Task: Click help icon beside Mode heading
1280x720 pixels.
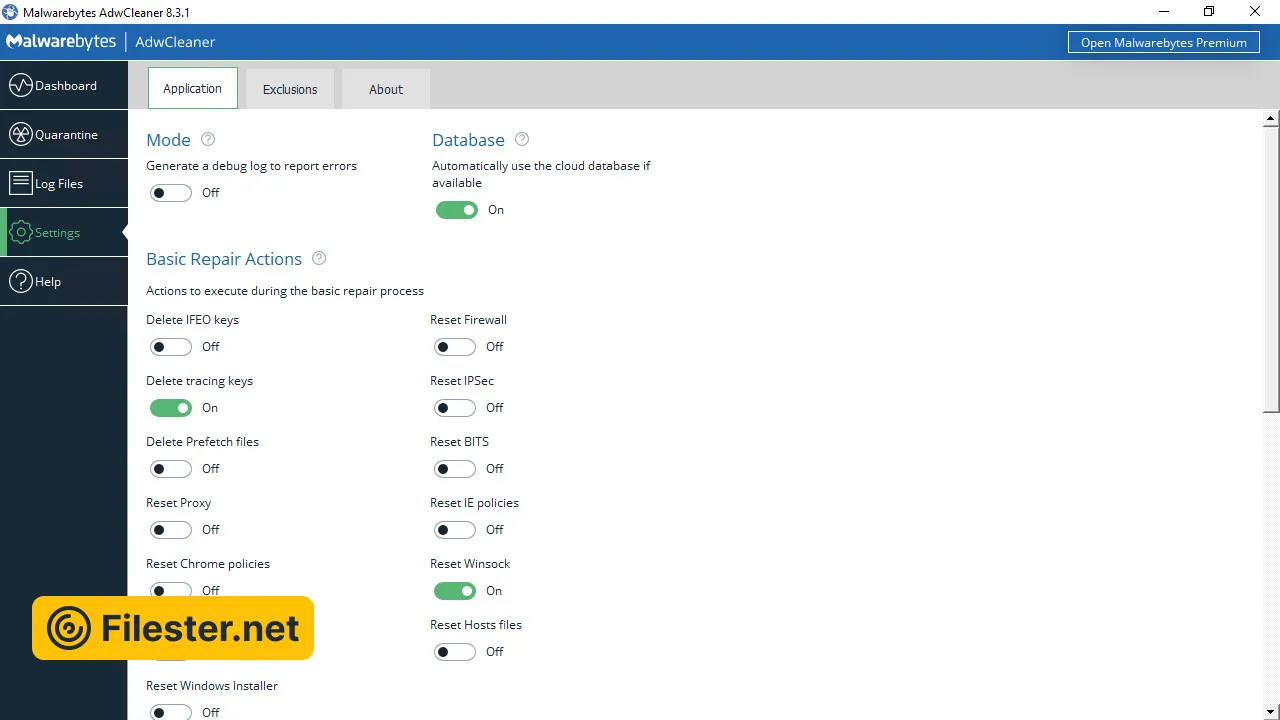Action: pyautogui.click(x=208, y=140)
